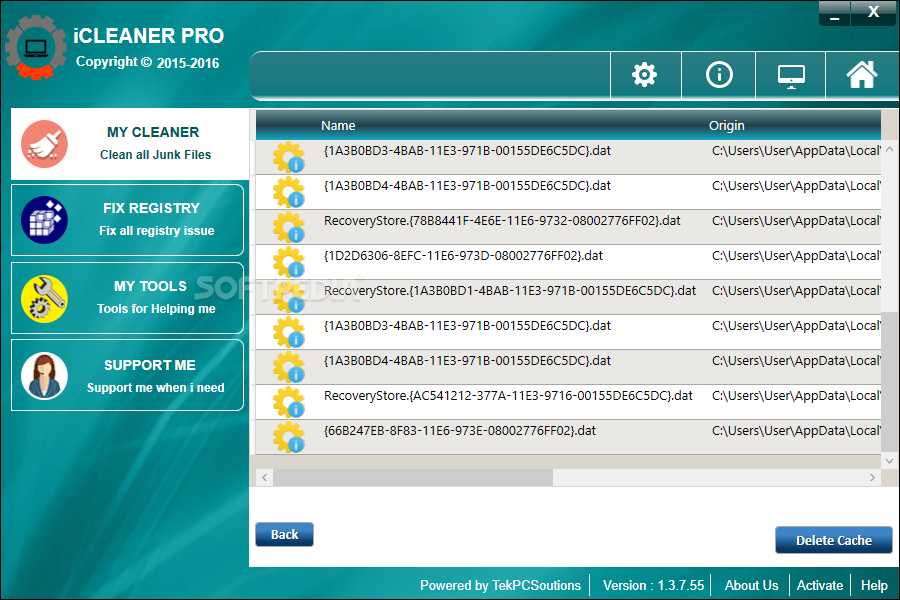This screenshot has width=900, height=600.
Task: Click the Delete Cache button
Action: (x=833, y=540)
